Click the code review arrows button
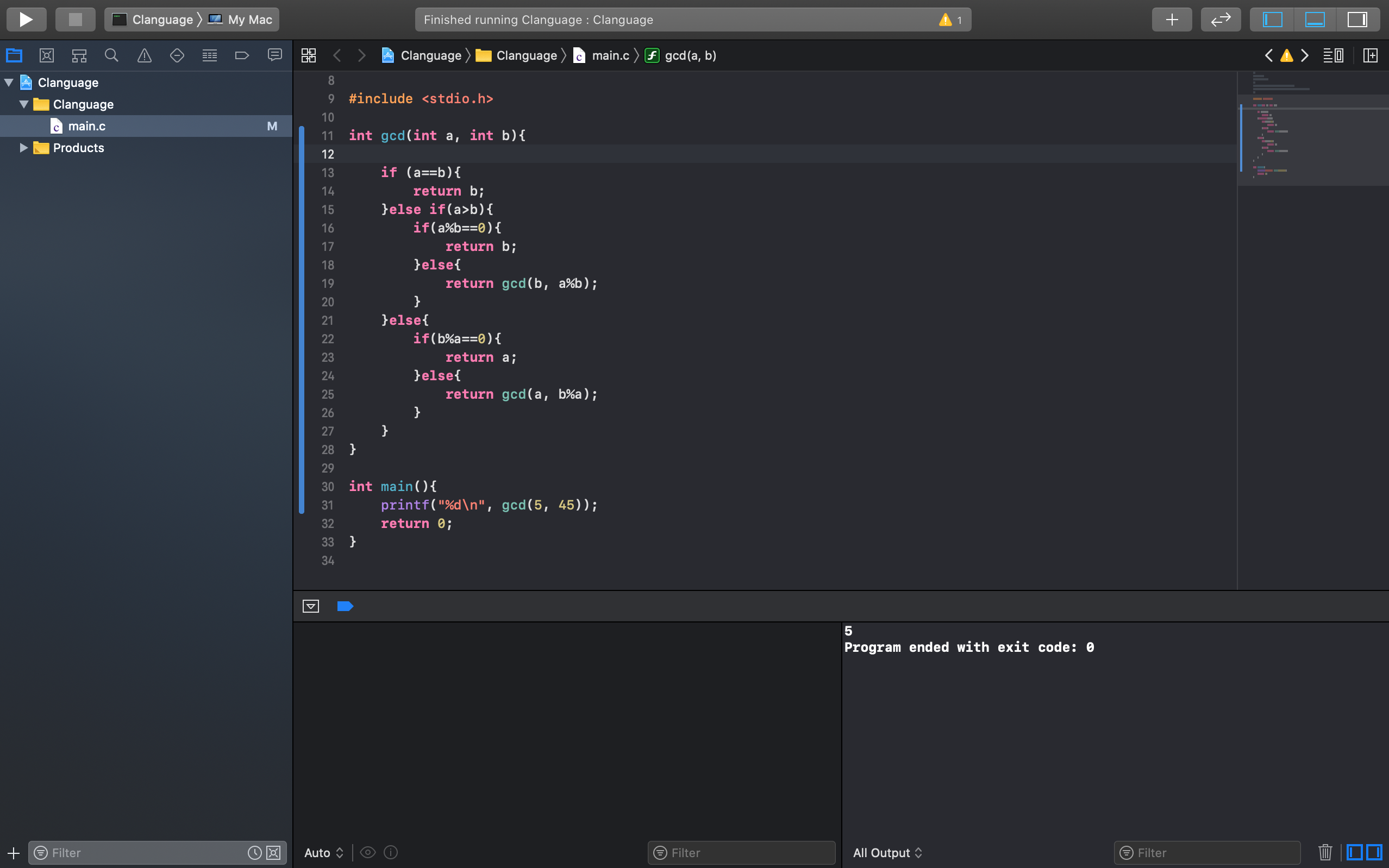This screenshot has height=868, width=1389. tap(1220, 20)
